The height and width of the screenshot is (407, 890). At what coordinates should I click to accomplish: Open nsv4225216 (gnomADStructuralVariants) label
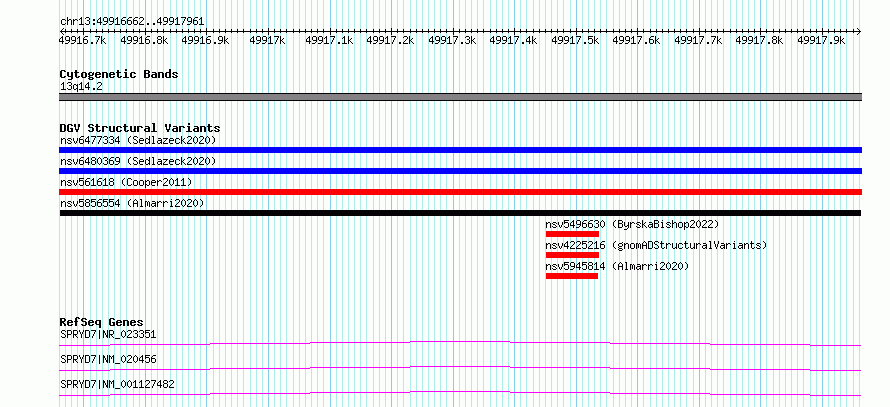[x=656, y=245]
